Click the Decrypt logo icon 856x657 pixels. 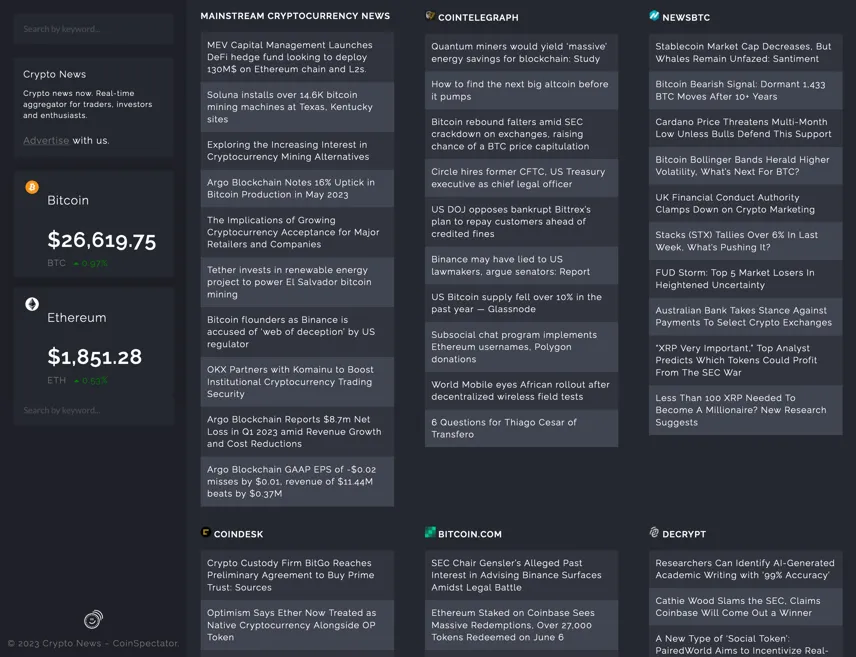[654, 532]
